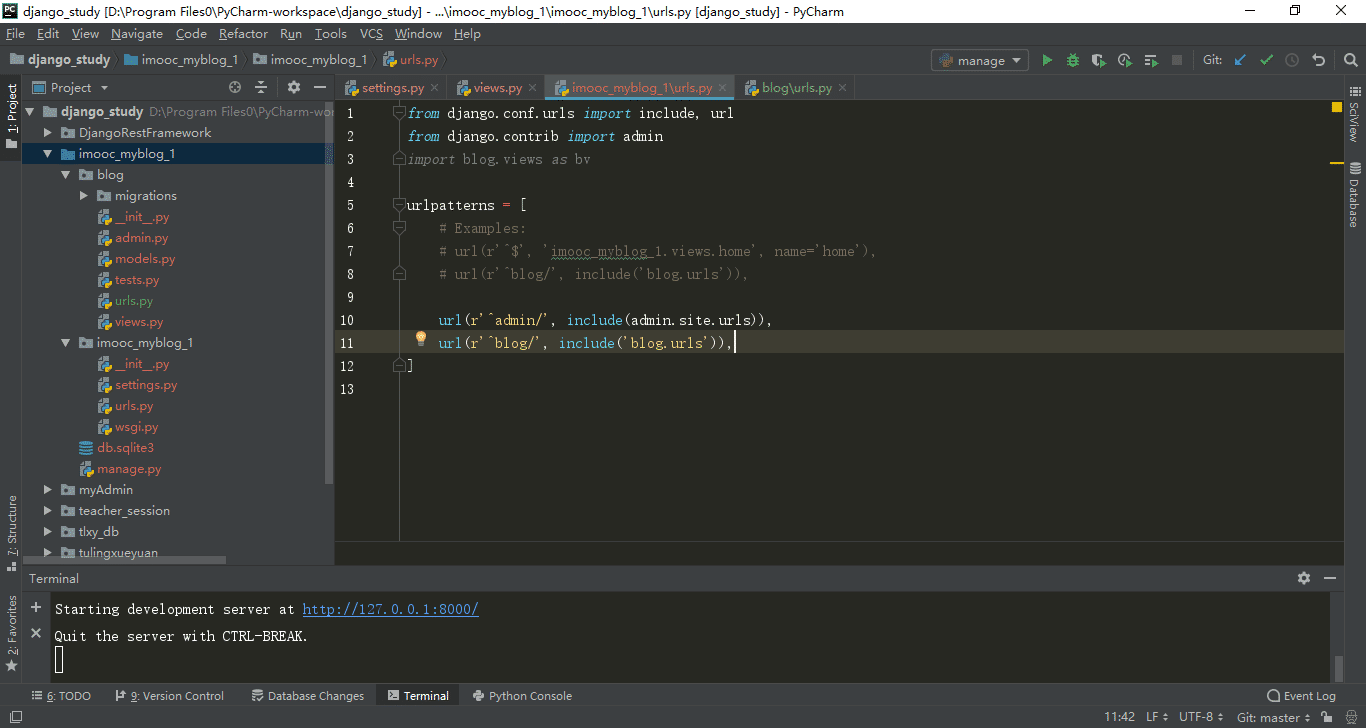Screen dimensions: 1366x728
Task: Click locate-current-file target icon in Project panel
Action: pos(235,88)
